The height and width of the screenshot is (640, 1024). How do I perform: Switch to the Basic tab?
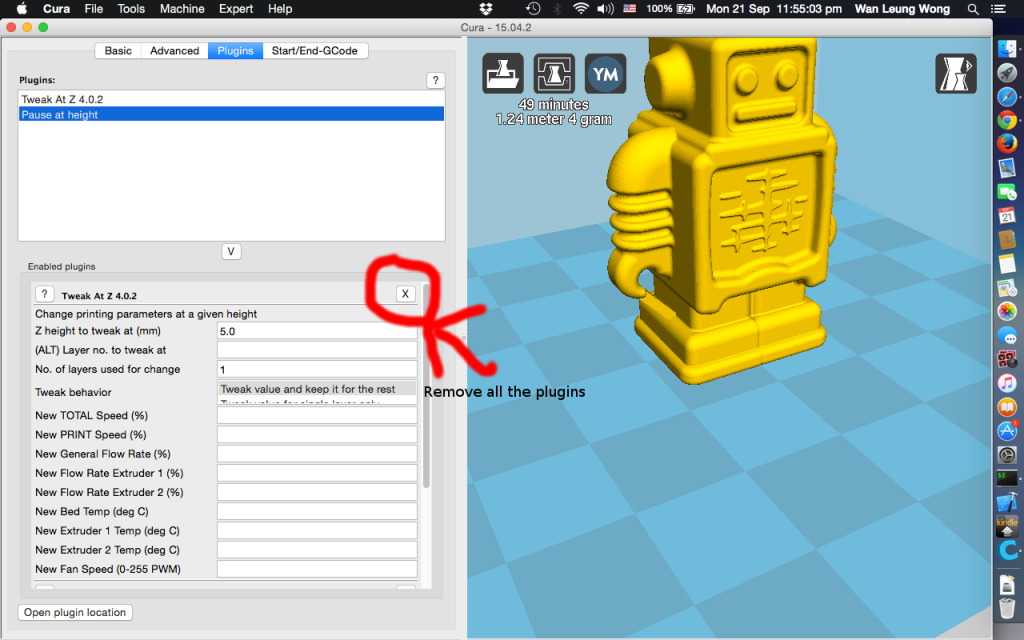[118, 49]
